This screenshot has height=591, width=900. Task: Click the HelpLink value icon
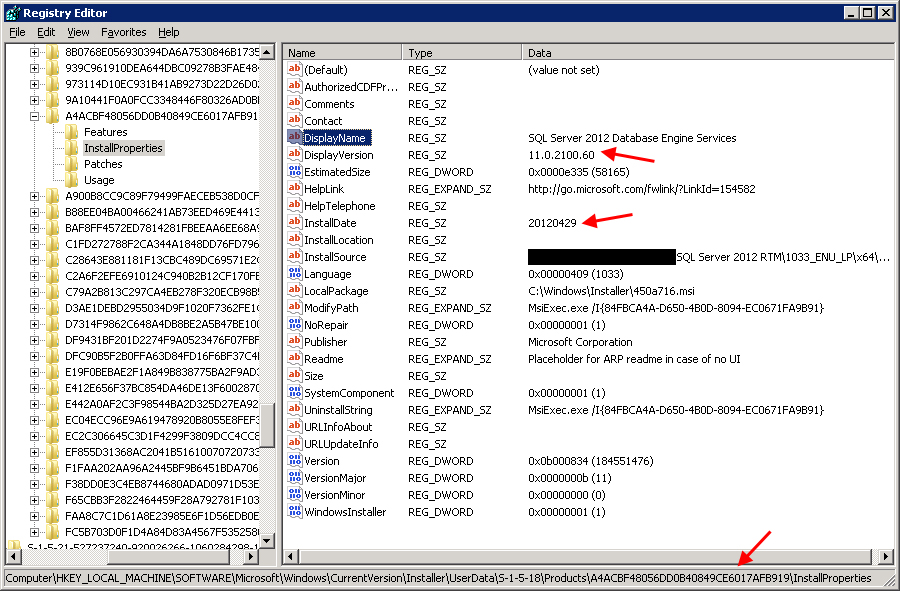(294, 188)
